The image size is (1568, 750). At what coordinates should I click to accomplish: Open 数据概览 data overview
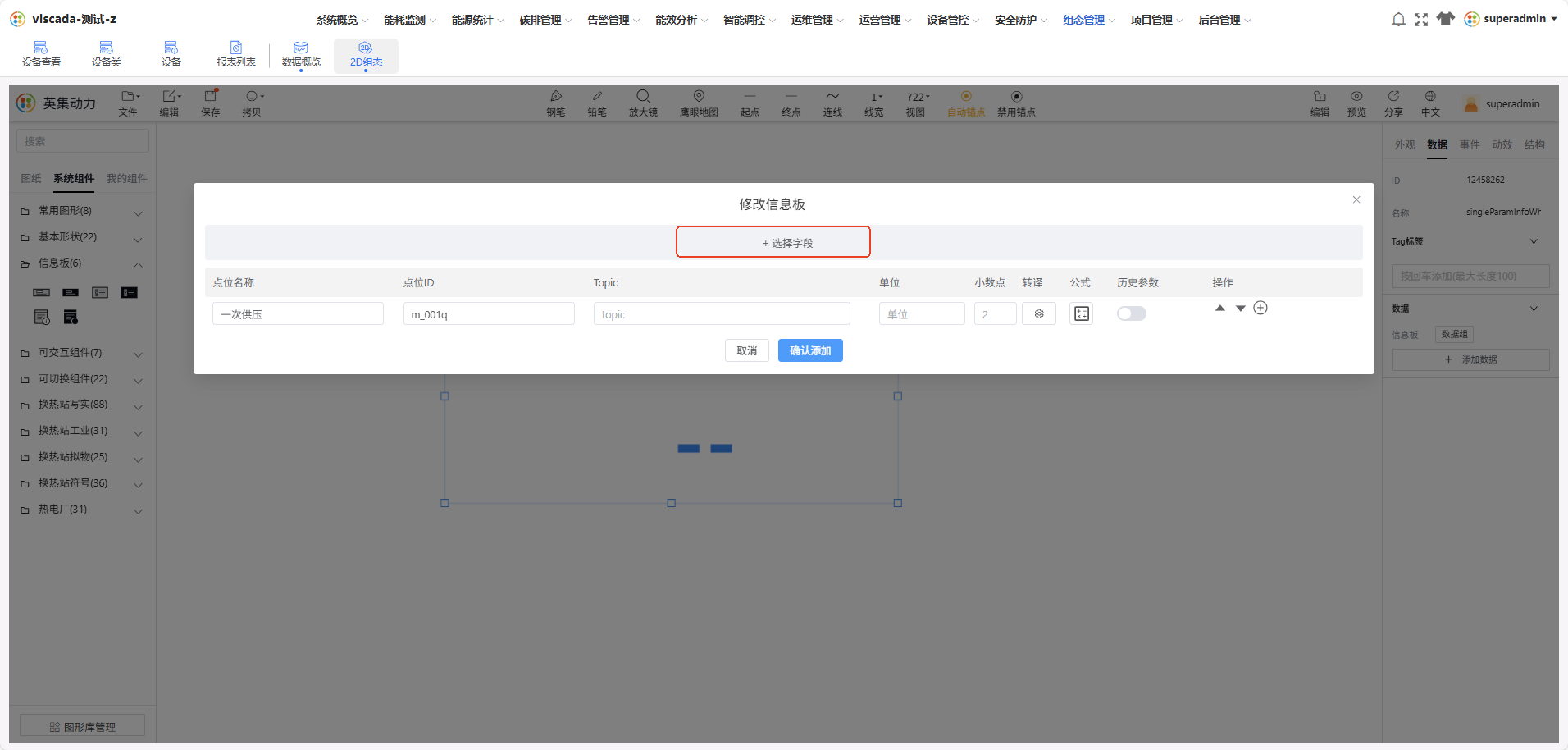(x=301, y=54)
